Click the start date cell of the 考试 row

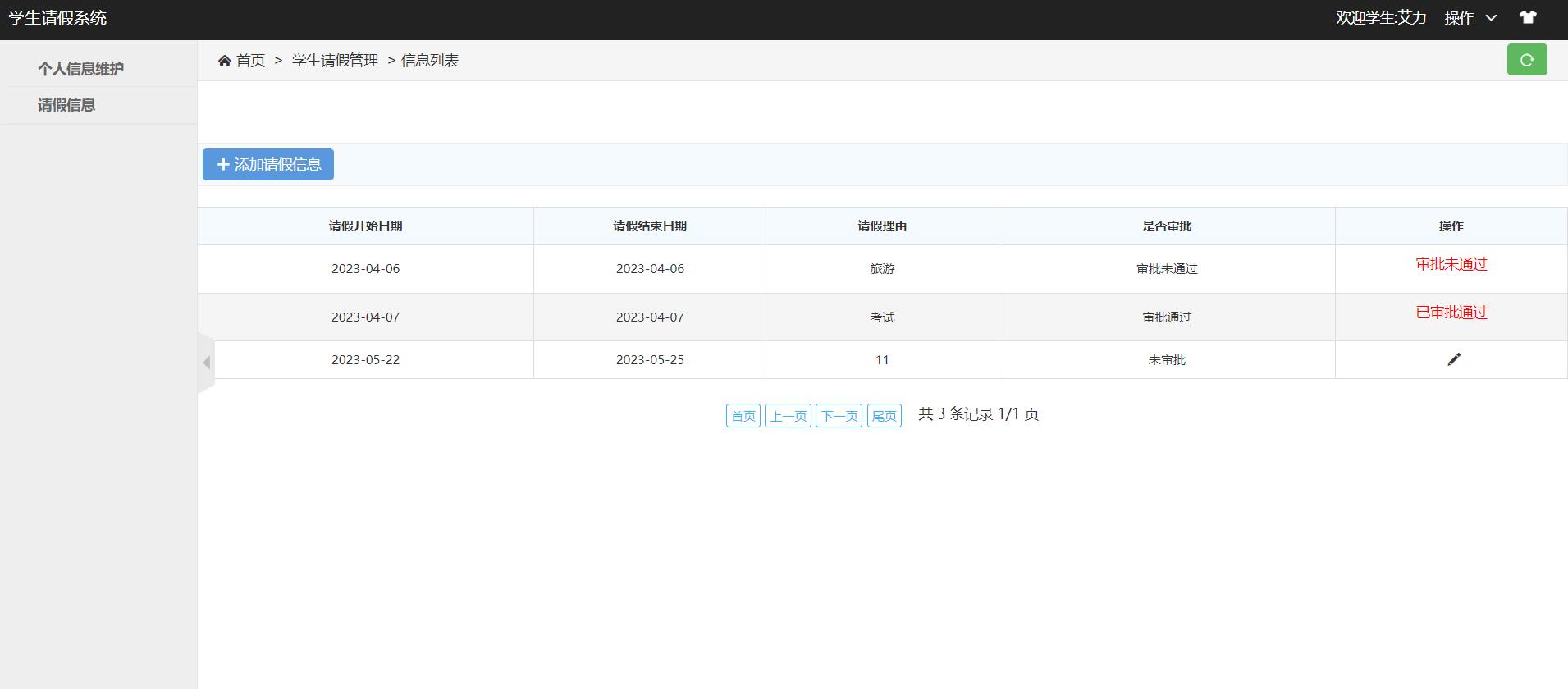pyautogui.click(x=365, y=317)
